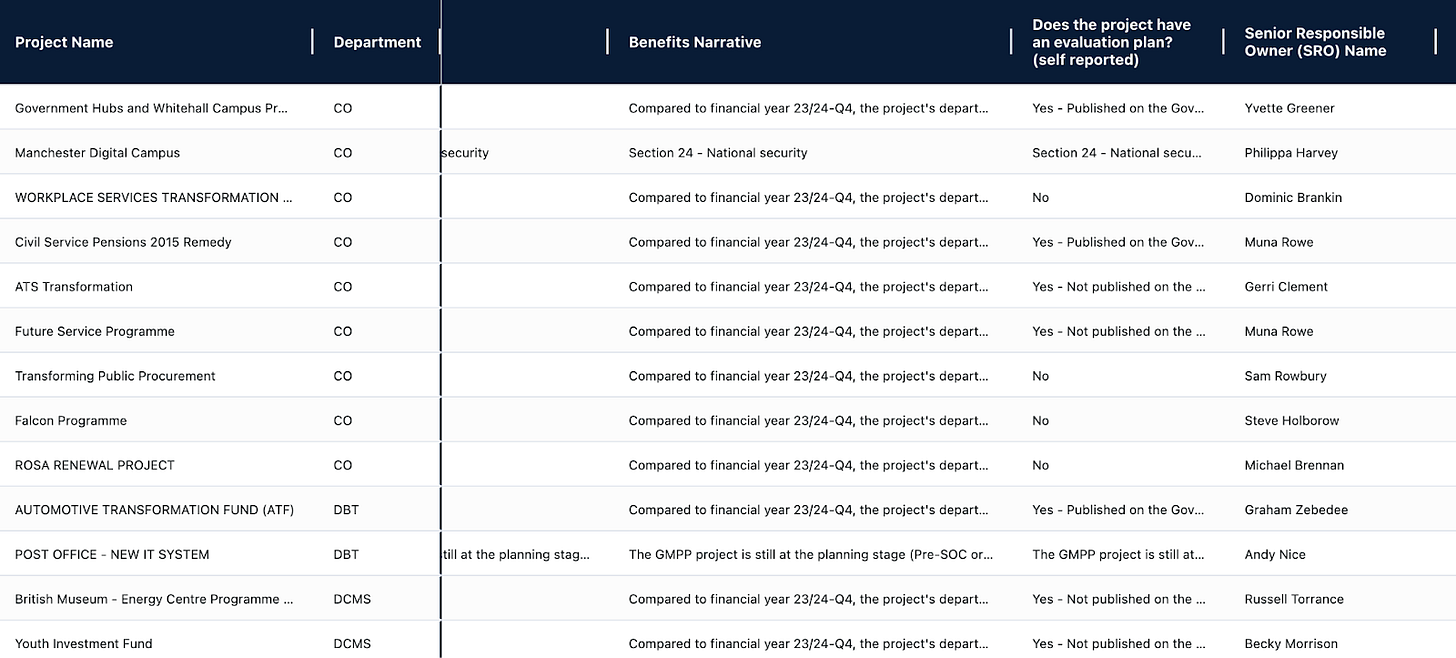This screenshot has height=658, width=1456.
Task: Select POST OFFICE - NEW IT SYSTEM
Action: (x=112, y=554)
